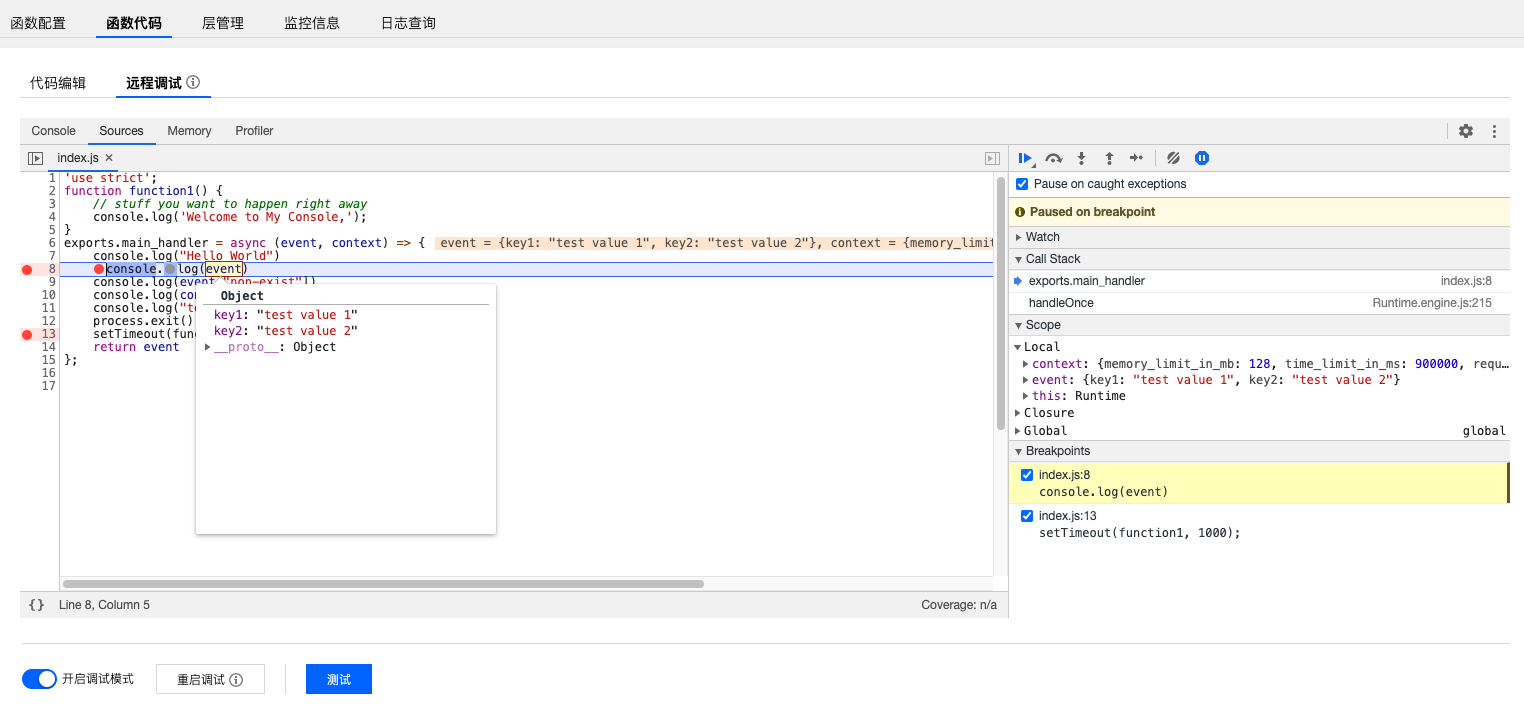The width and height of the screenshot is (1524, 706).
Task: Toggle the debugger sidebar icon
Action: click(992, 158)
